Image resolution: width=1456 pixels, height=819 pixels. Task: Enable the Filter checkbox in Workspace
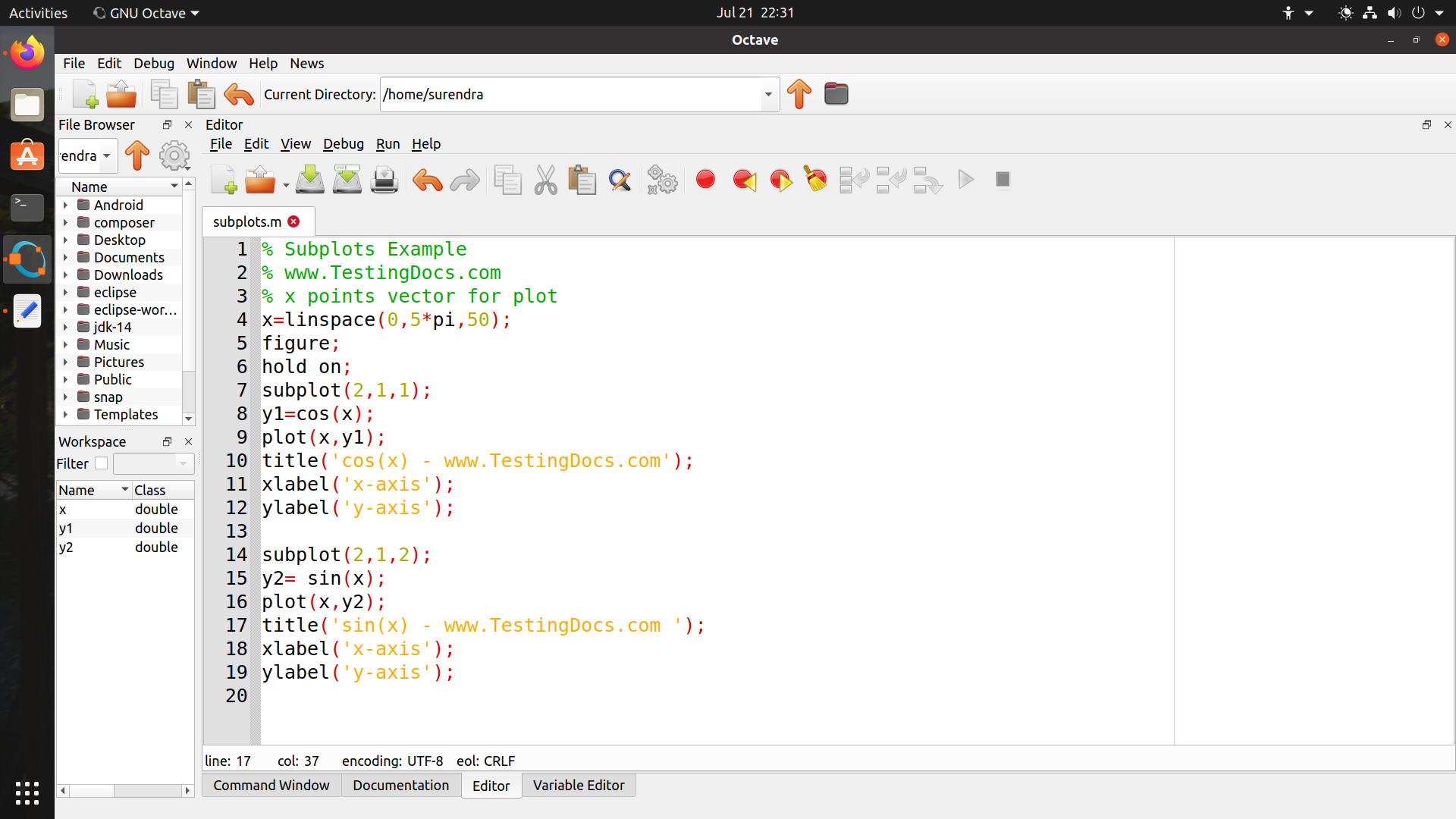(102, 463)
